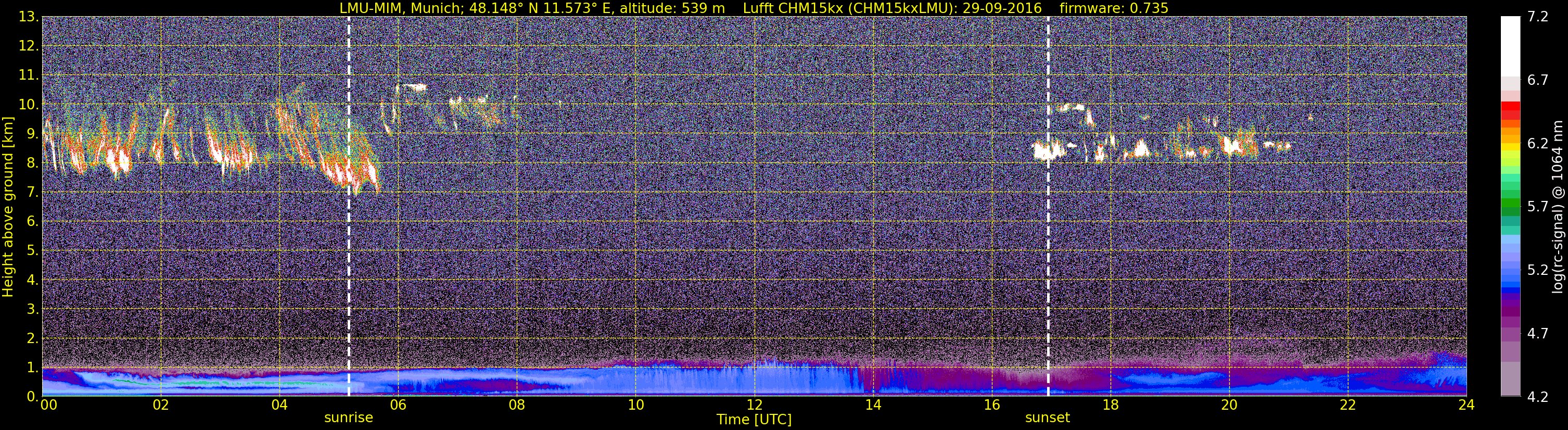
Task: Click the 'Height above ground [km]' axis title
Action: 8,207
